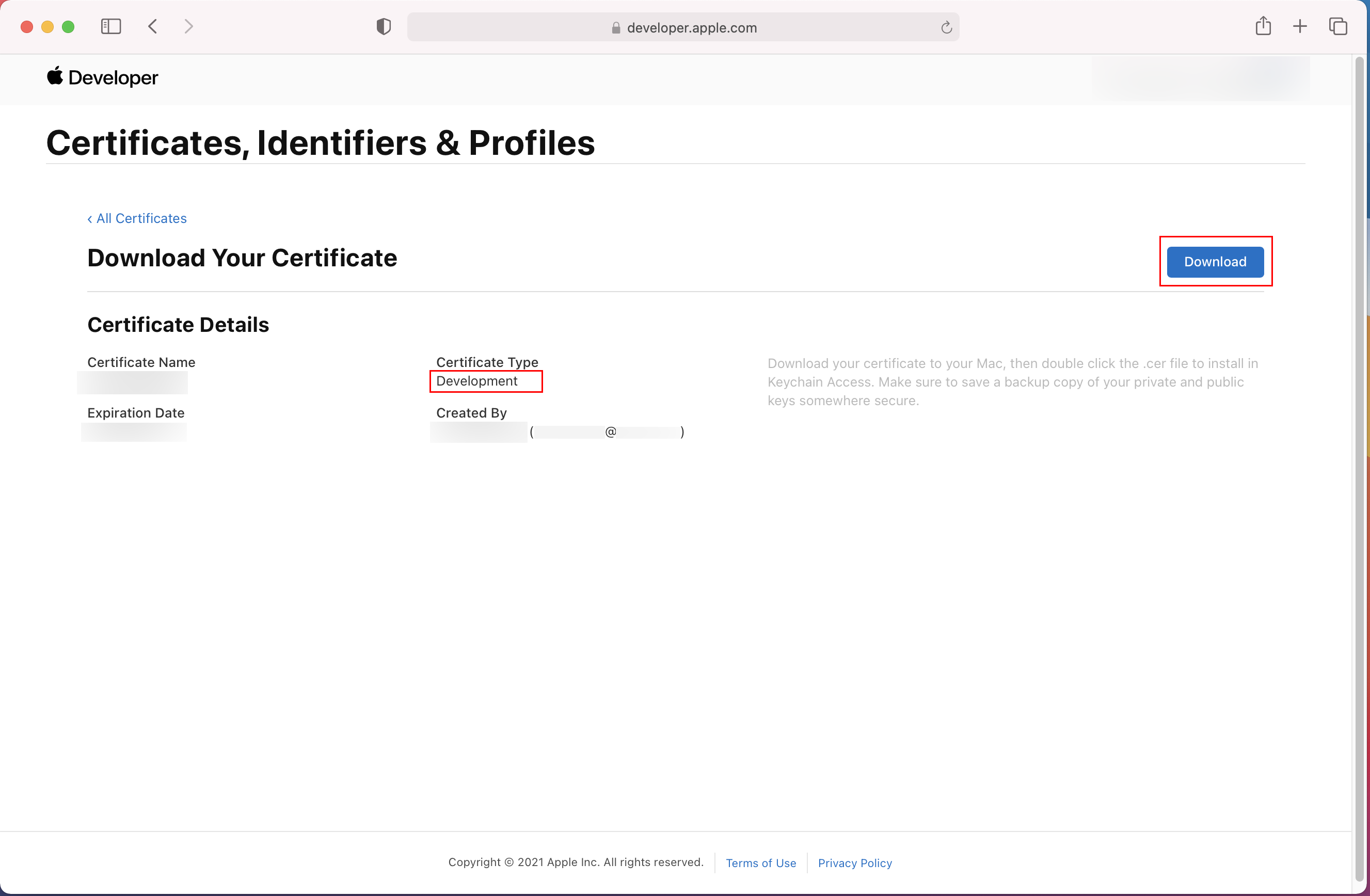Open the privacy report shield icon
Viewport: 1370px width, 896px height.
[383, 26]
